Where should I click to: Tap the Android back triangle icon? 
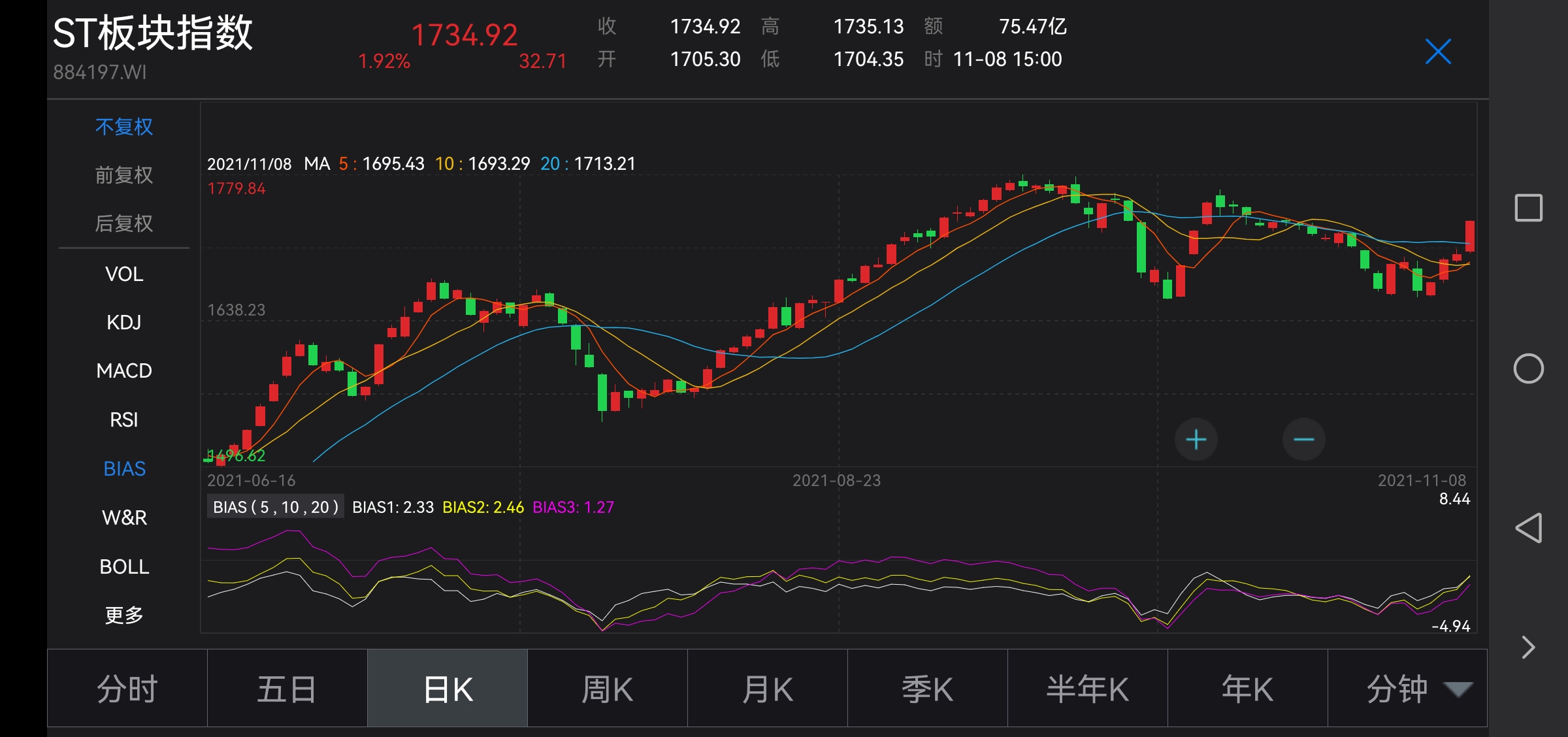pyautogui.click(x=1528, y=528)
